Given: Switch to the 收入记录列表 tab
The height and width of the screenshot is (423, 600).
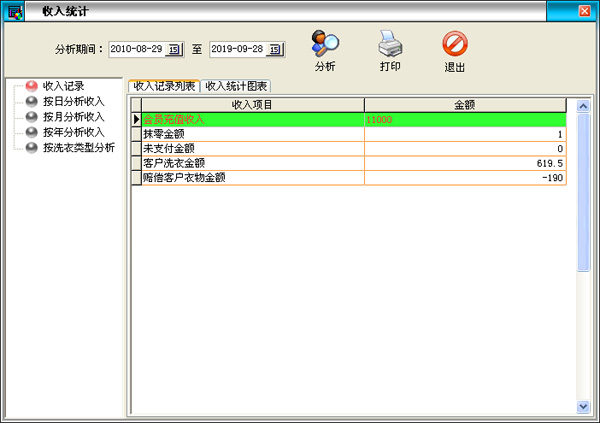Looking at the screenshot, I should (x=164, y=86).
